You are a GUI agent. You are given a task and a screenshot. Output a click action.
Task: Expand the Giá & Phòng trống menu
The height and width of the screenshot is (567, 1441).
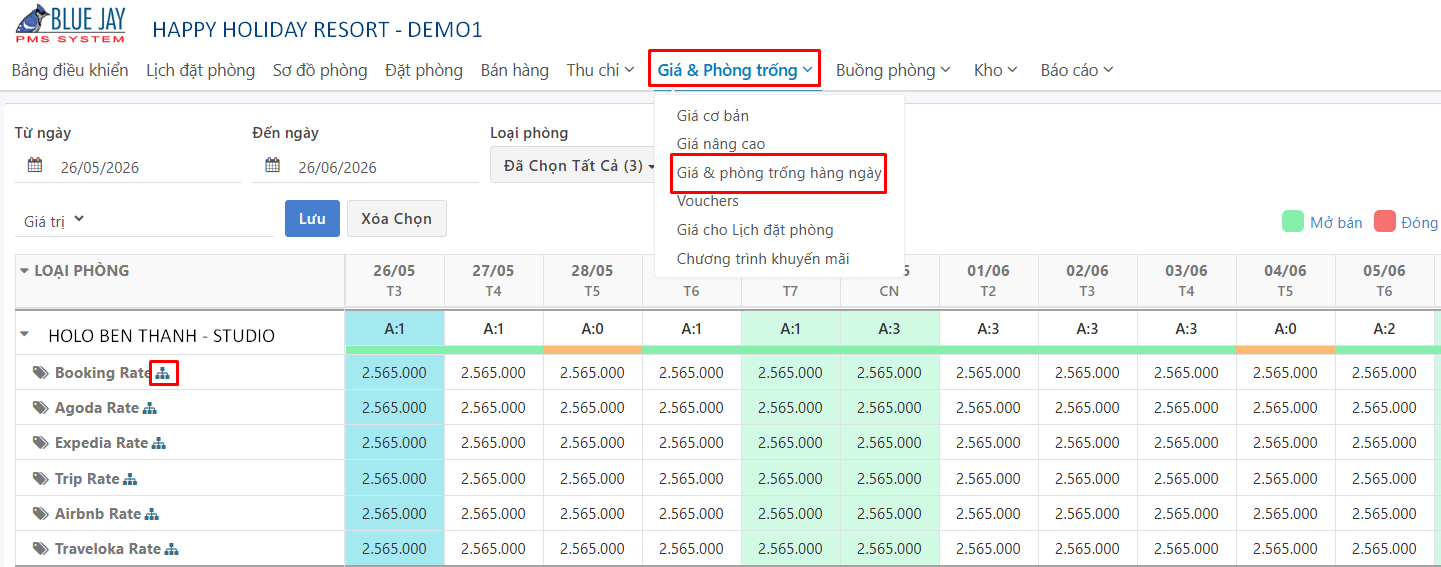coord(734,70)
